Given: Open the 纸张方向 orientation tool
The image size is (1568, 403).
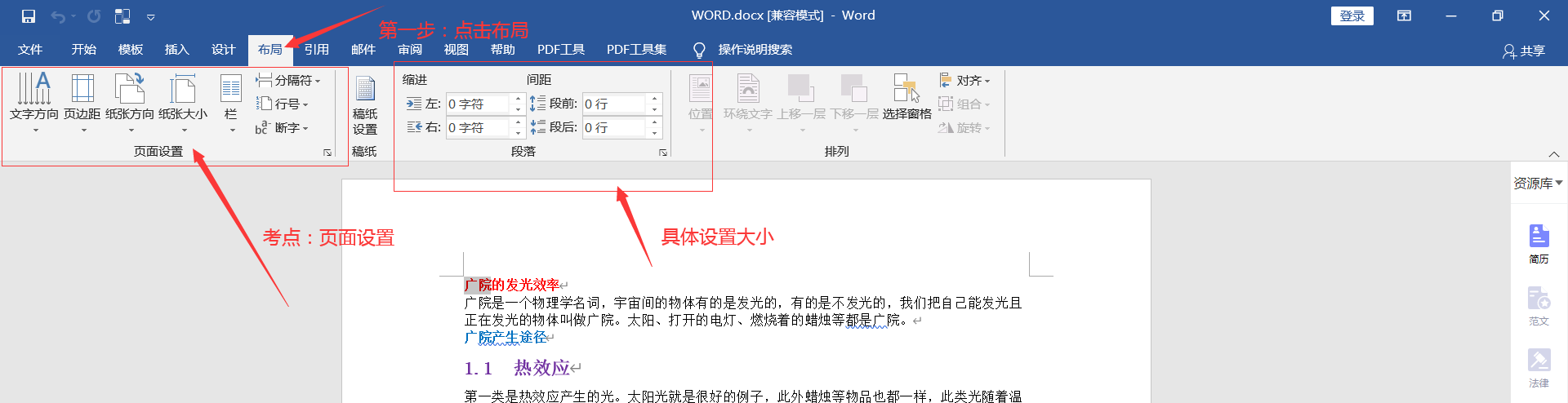Looking at the screenshot, I should tap(130, 102).
